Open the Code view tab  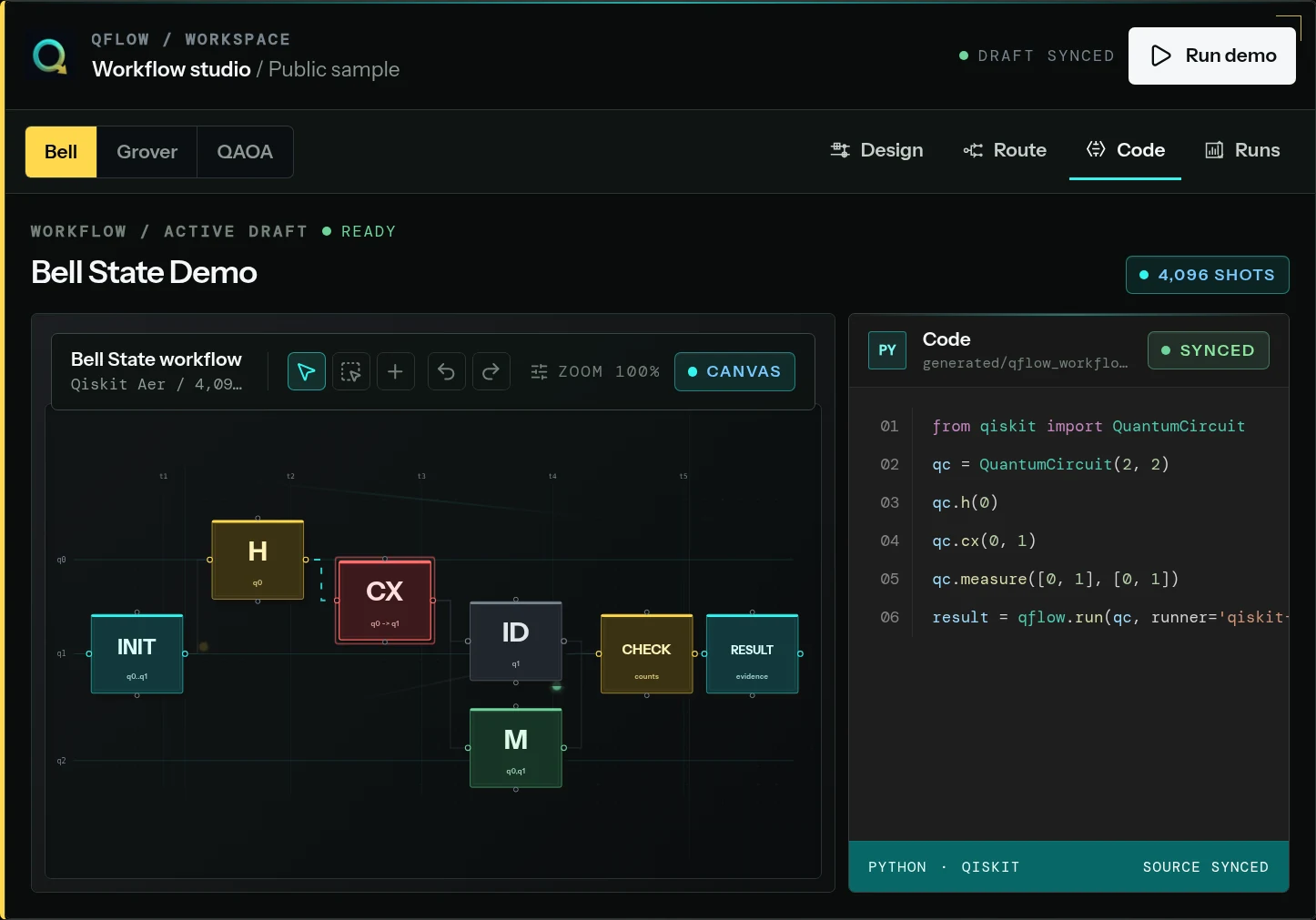pos(1125,150)
